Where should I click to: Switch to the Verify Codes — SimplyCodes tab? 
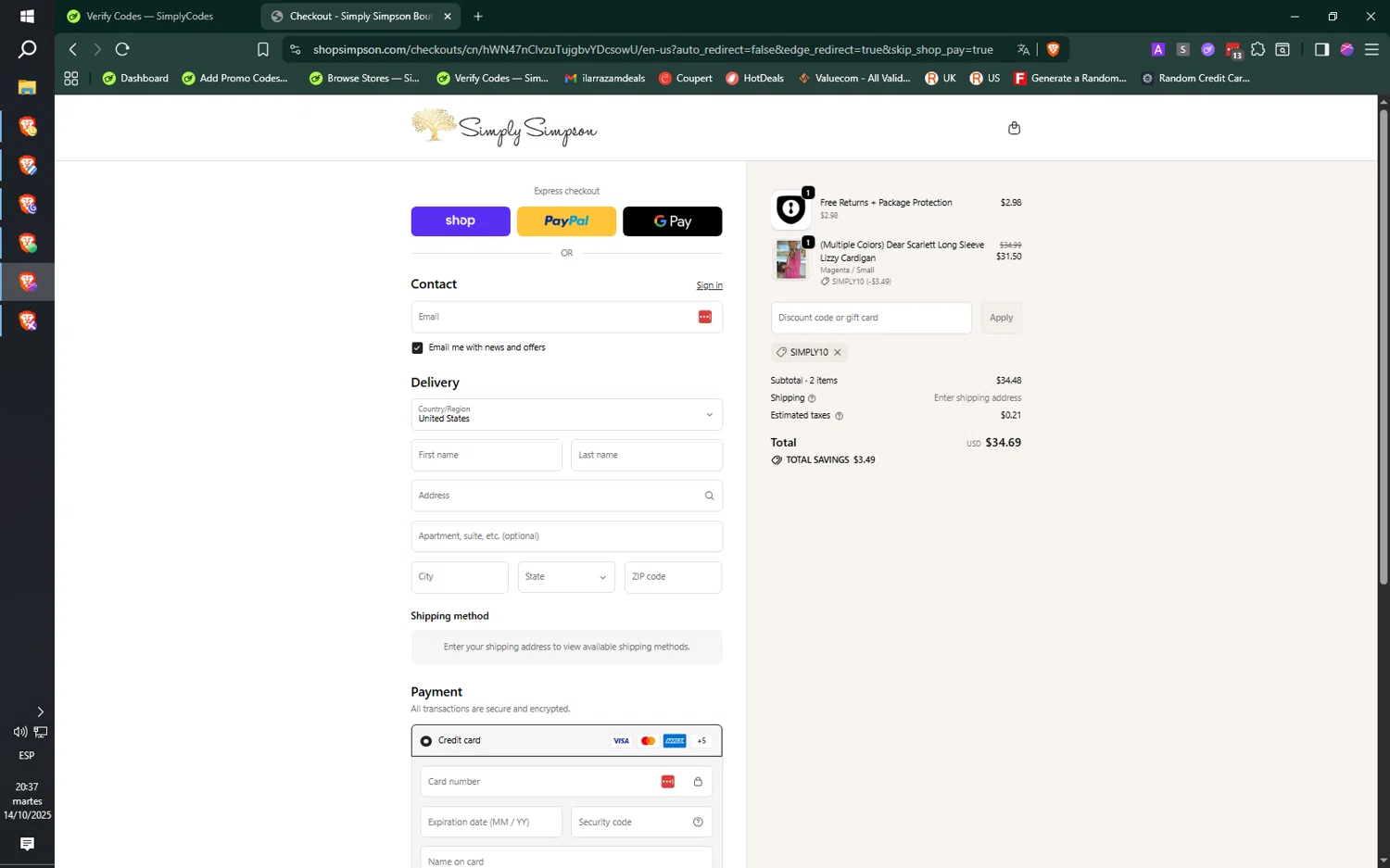[150, 16]
